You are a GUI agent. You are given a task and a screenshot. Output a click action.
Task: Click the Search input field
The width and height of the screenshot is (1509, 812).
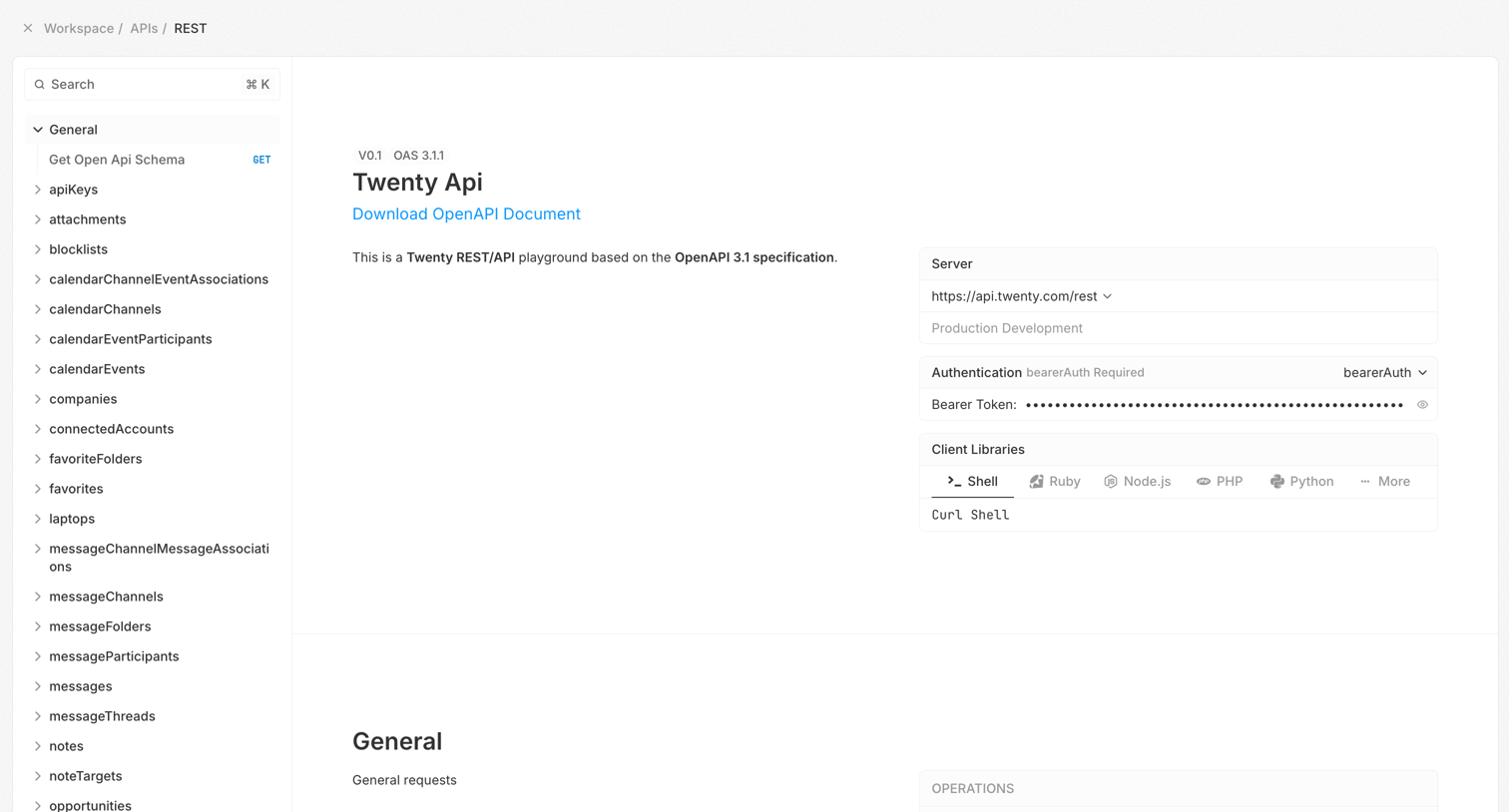point(152,85)
